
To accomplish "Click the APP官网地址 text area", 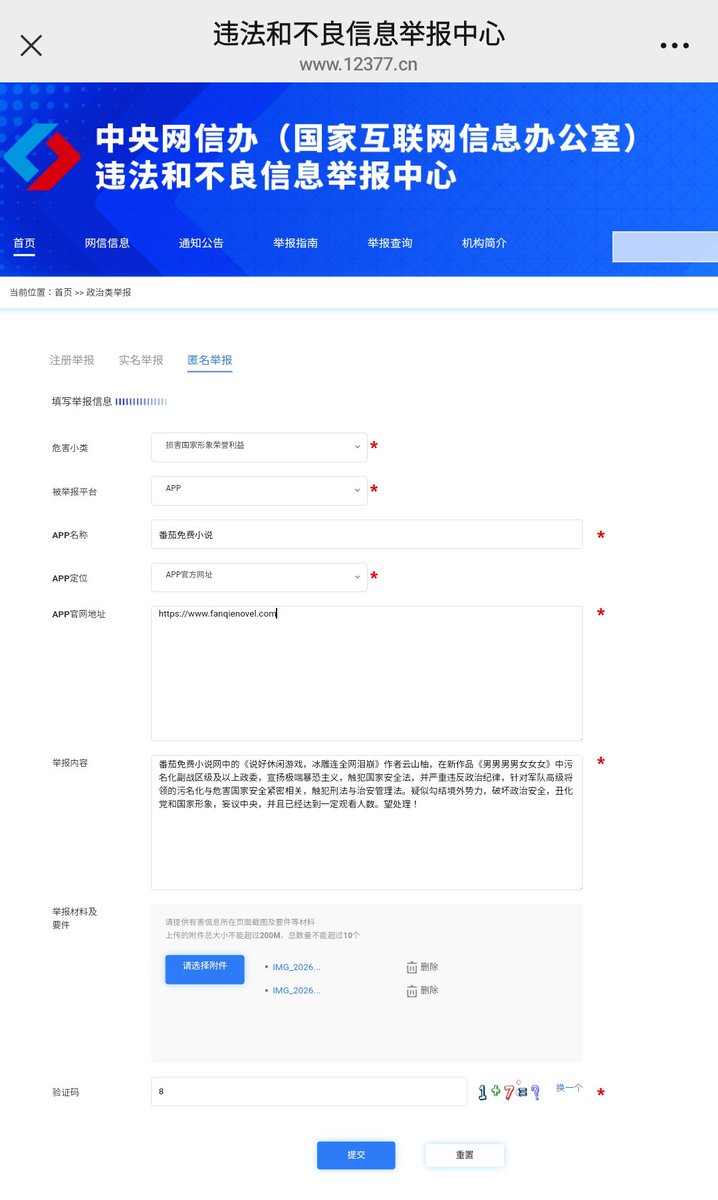I will [367, 673].
